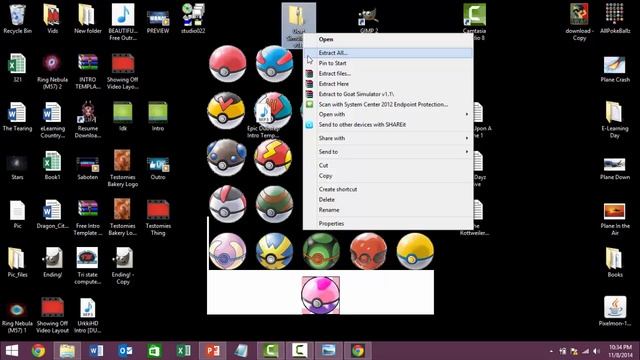Open Excel from the taskbar
This screenshot has width=640, height=360.
click(183, 351)
